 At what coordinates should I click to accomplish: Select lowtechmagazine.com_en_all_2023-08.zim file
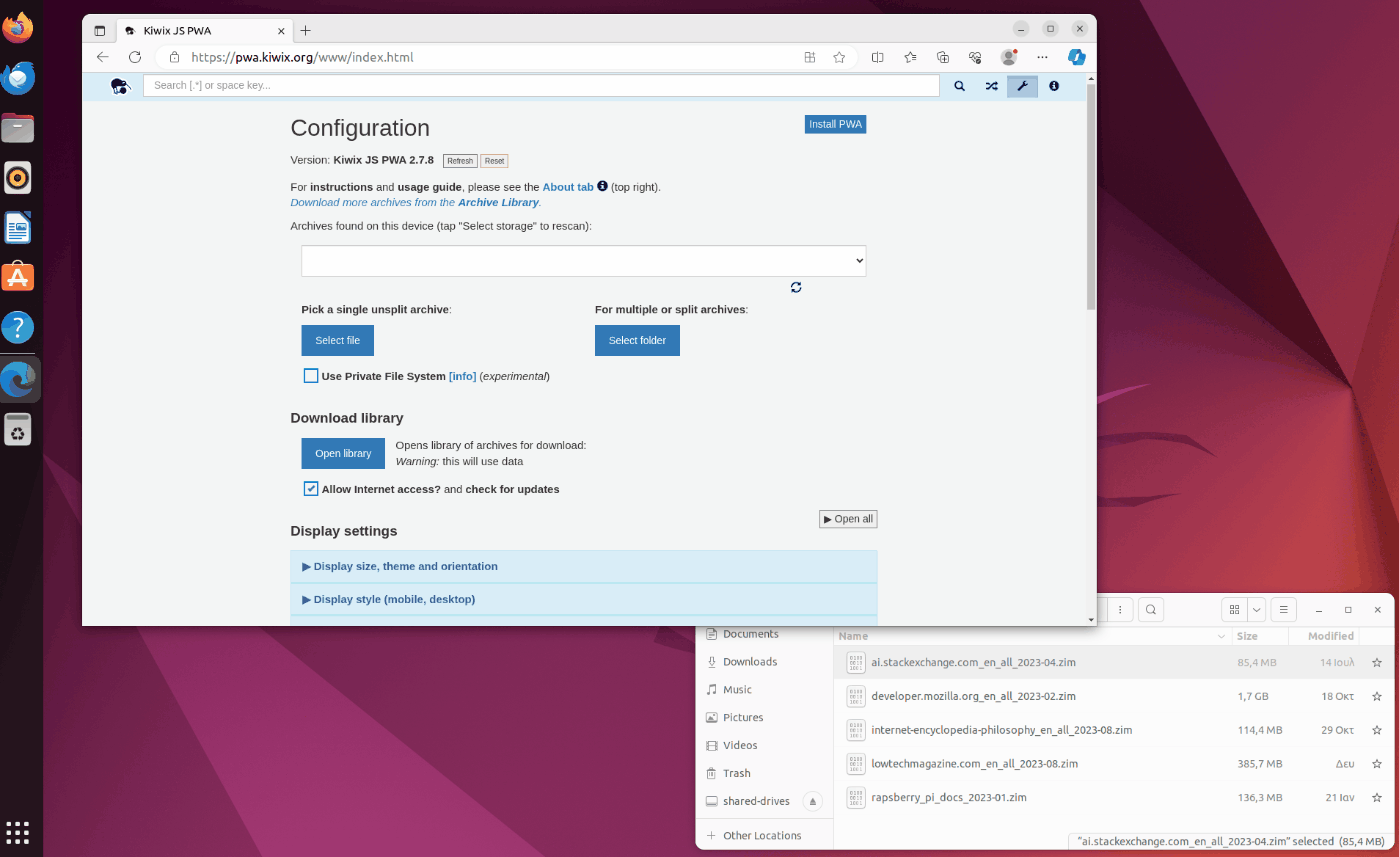974,764
